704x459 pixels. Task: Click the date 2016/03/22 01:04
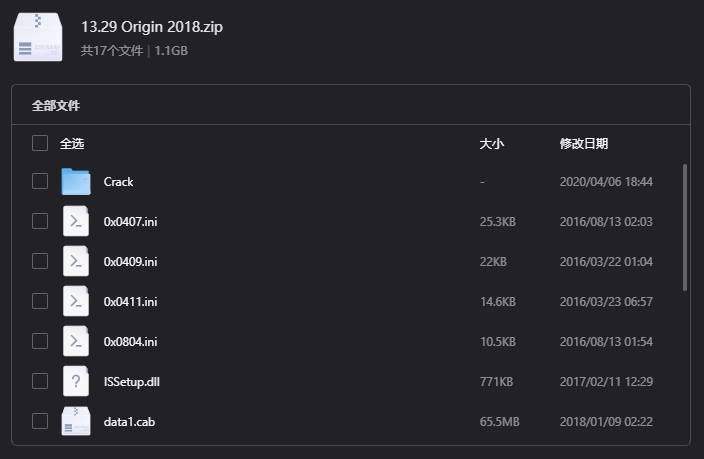(x=606, y=261)
